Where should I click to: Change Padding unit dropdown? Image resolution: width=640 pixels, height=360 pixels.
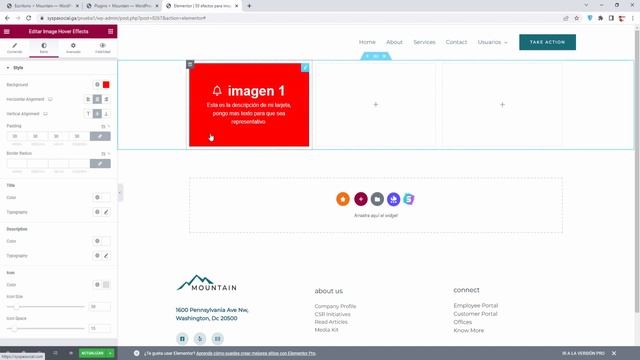[x=105, y=126]
